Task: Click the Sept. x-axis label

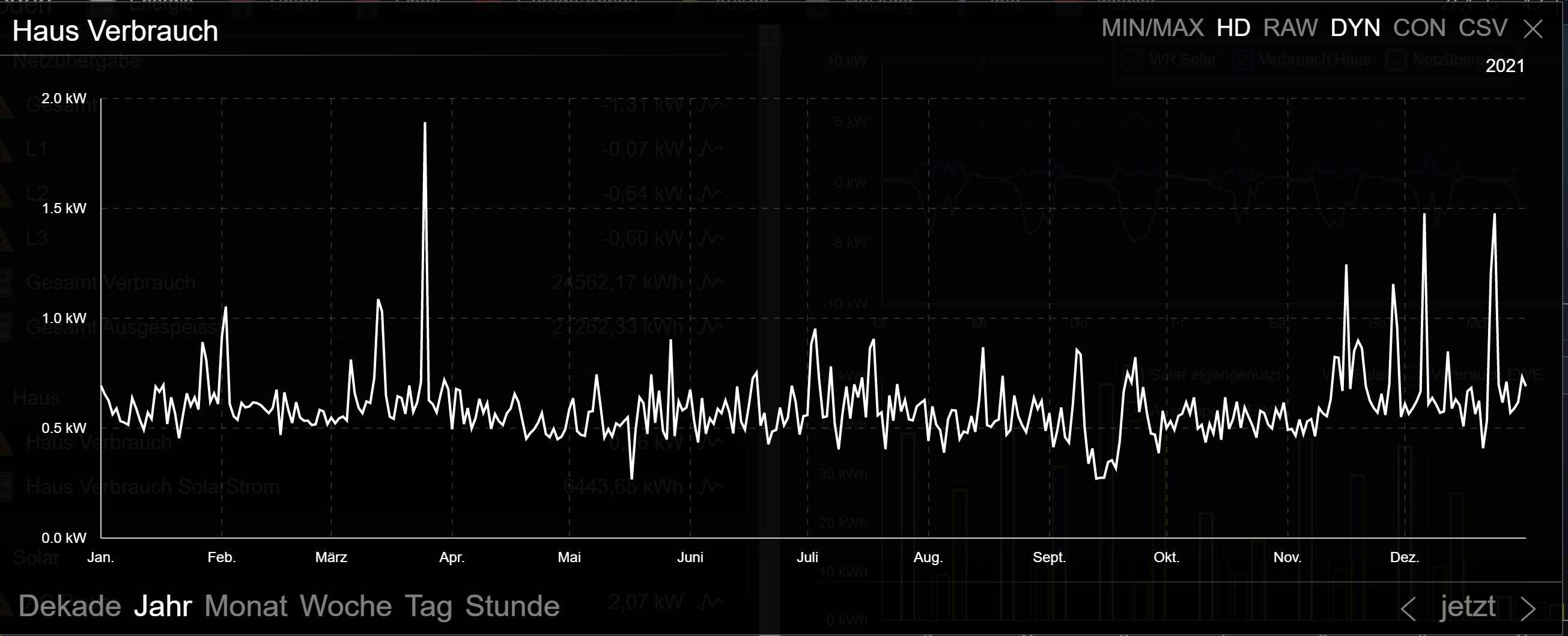Action: pyautogui.click(x=1049, y=557)
